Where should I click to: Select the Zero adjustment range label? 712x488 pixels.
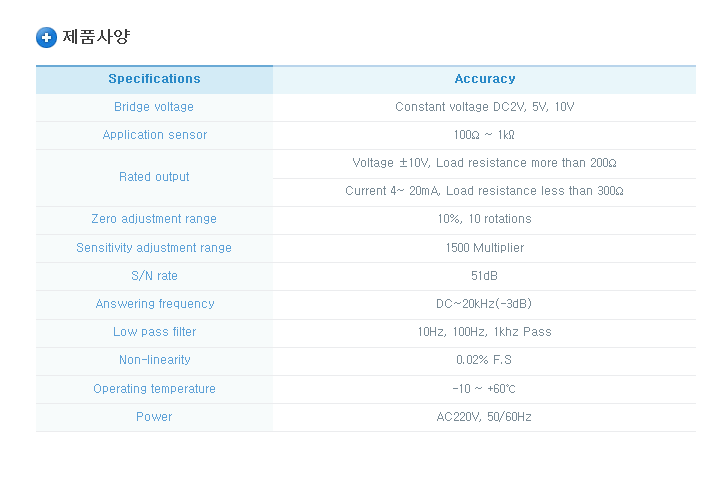[x=154, y=219]
